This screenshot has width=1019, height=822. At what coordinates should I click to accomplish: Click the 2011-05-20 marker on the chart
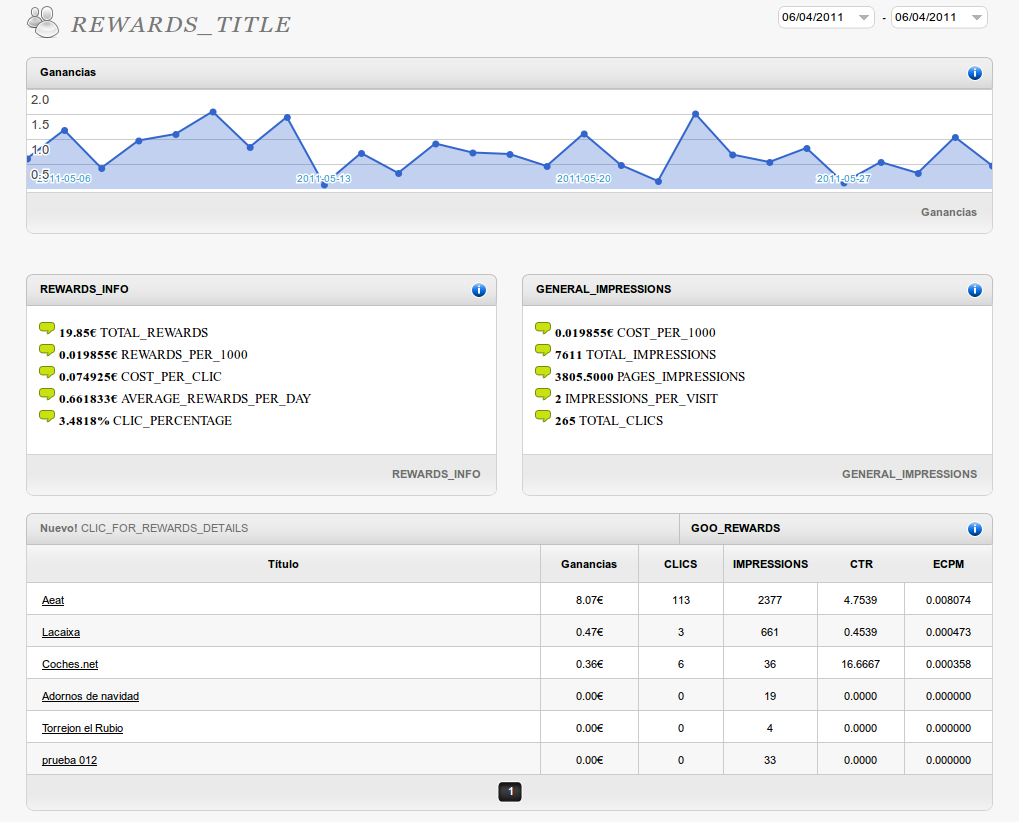[583, 179]
